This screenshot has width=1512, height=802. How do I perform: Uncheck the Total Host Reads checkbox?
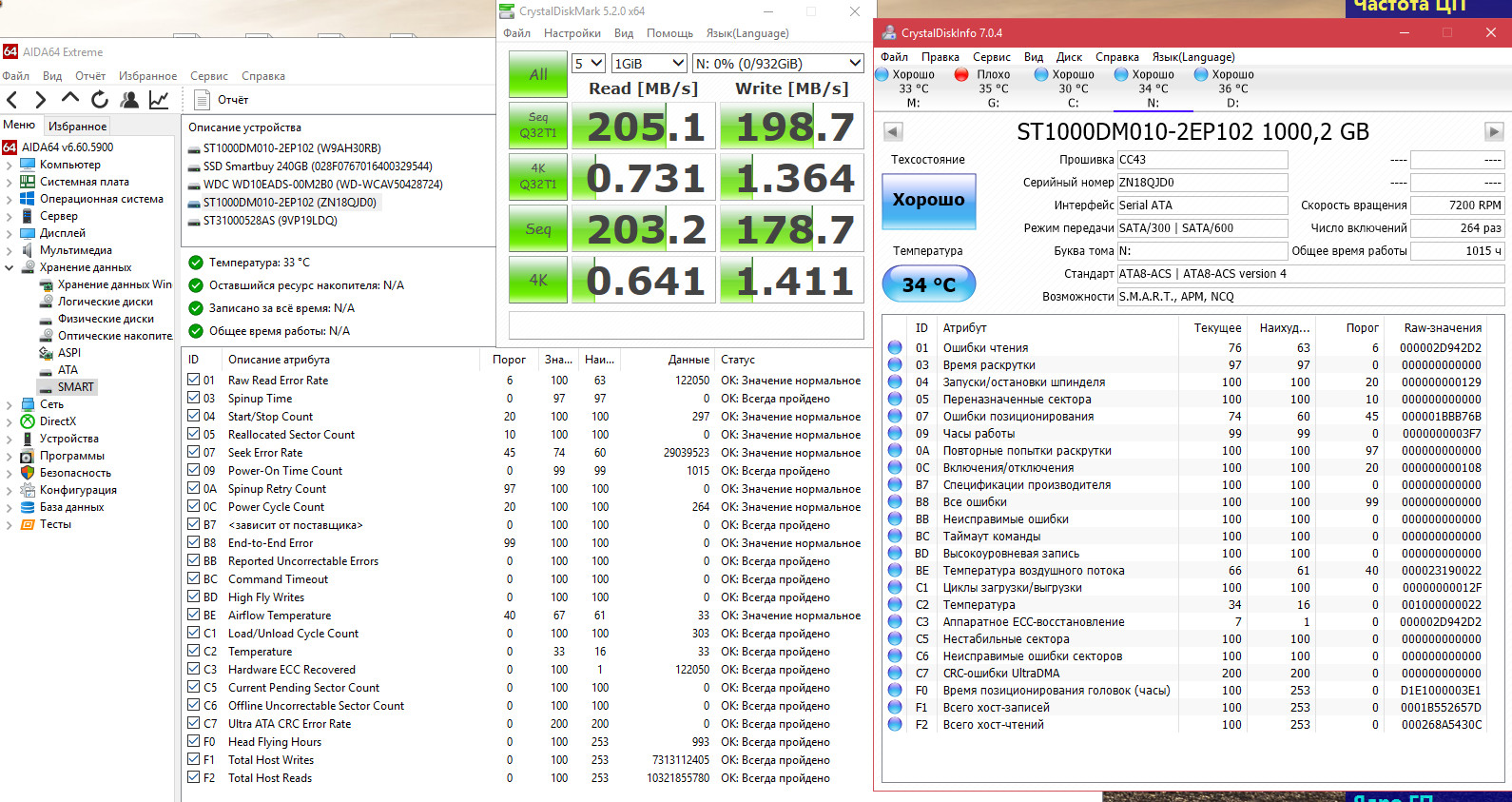194,777
